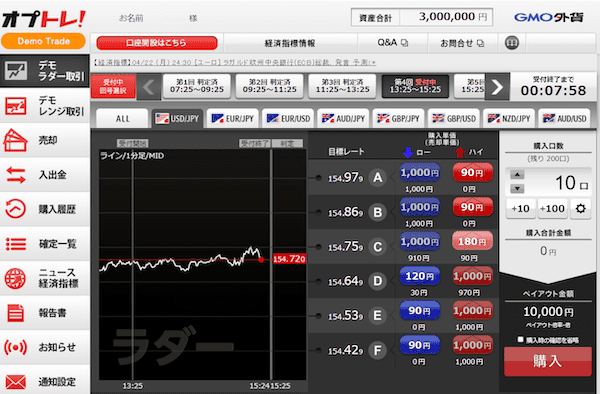Open 購入履歴 purchase history icon

(15, 209)
